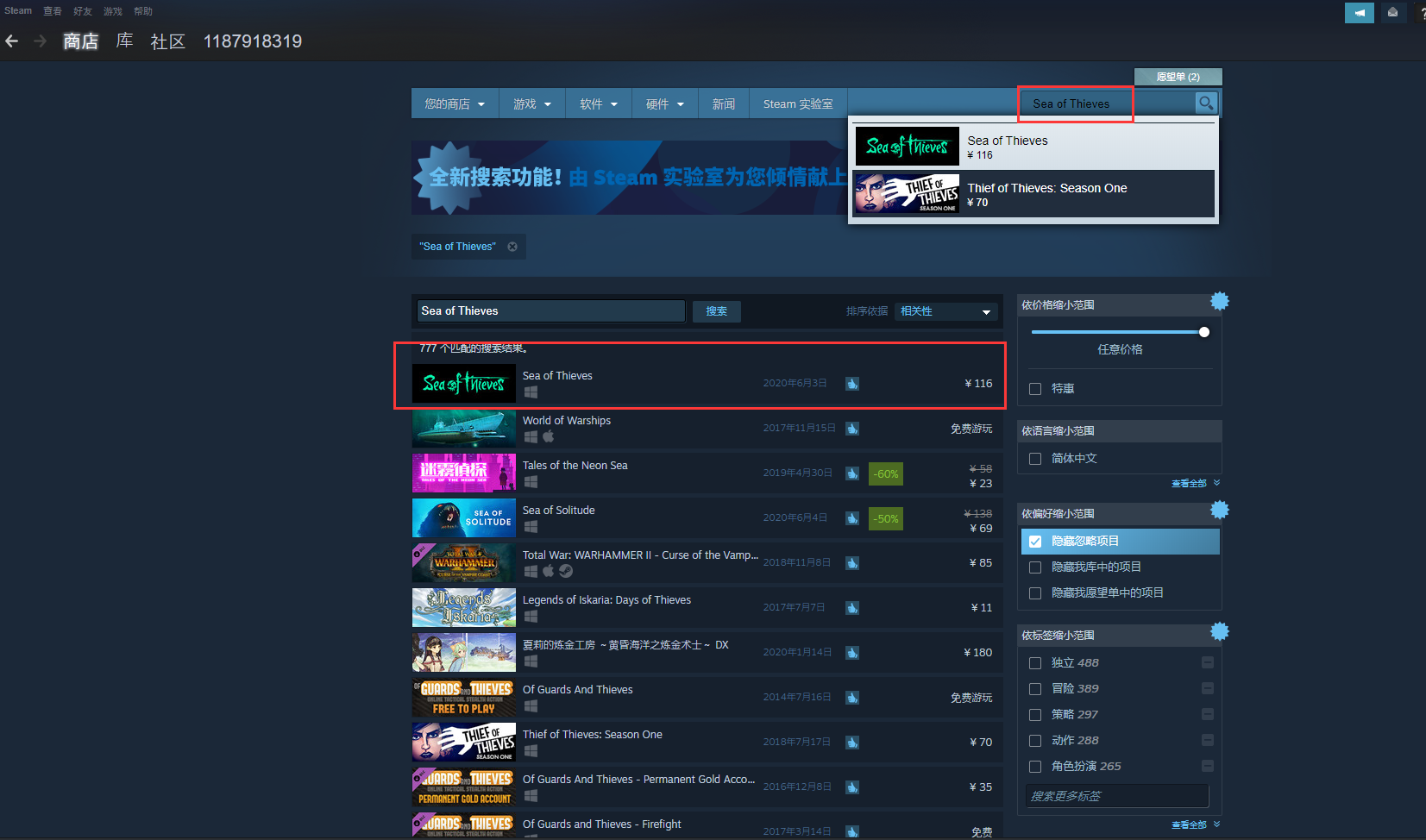1426x840 pixels.
Task: Exclude the 冒险 tag with minus icon
Action: pos(1208,688)
